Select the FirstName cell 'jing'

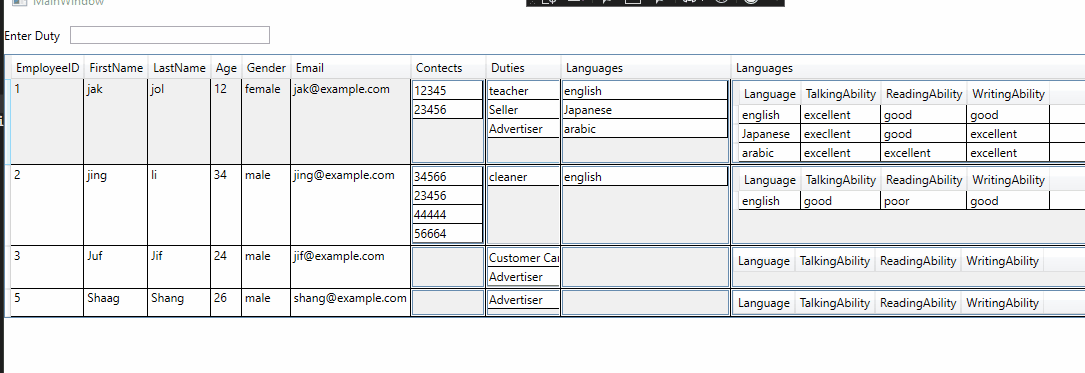(116, 205)
